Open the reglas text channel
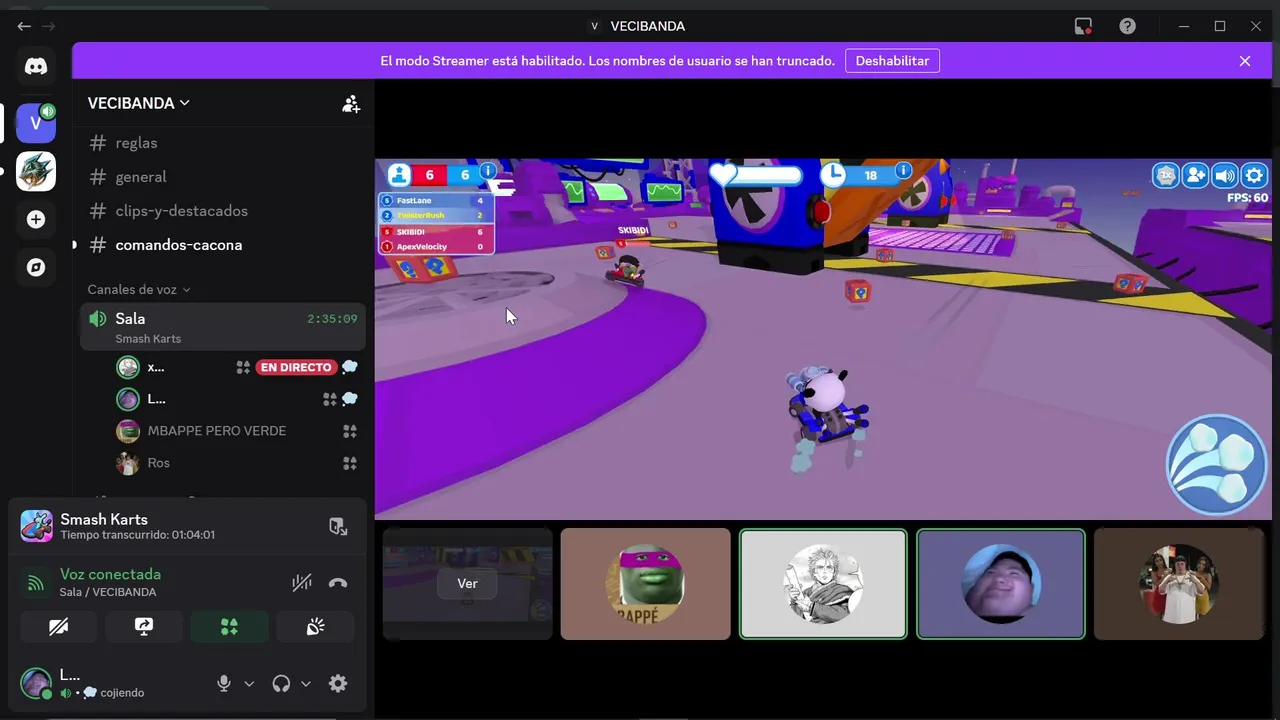The image size is (1280, 720). click(223, 143)
